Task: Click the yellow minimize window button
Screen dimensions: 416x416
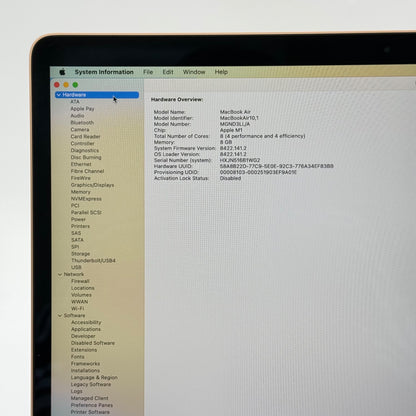Action: [66, 85]
